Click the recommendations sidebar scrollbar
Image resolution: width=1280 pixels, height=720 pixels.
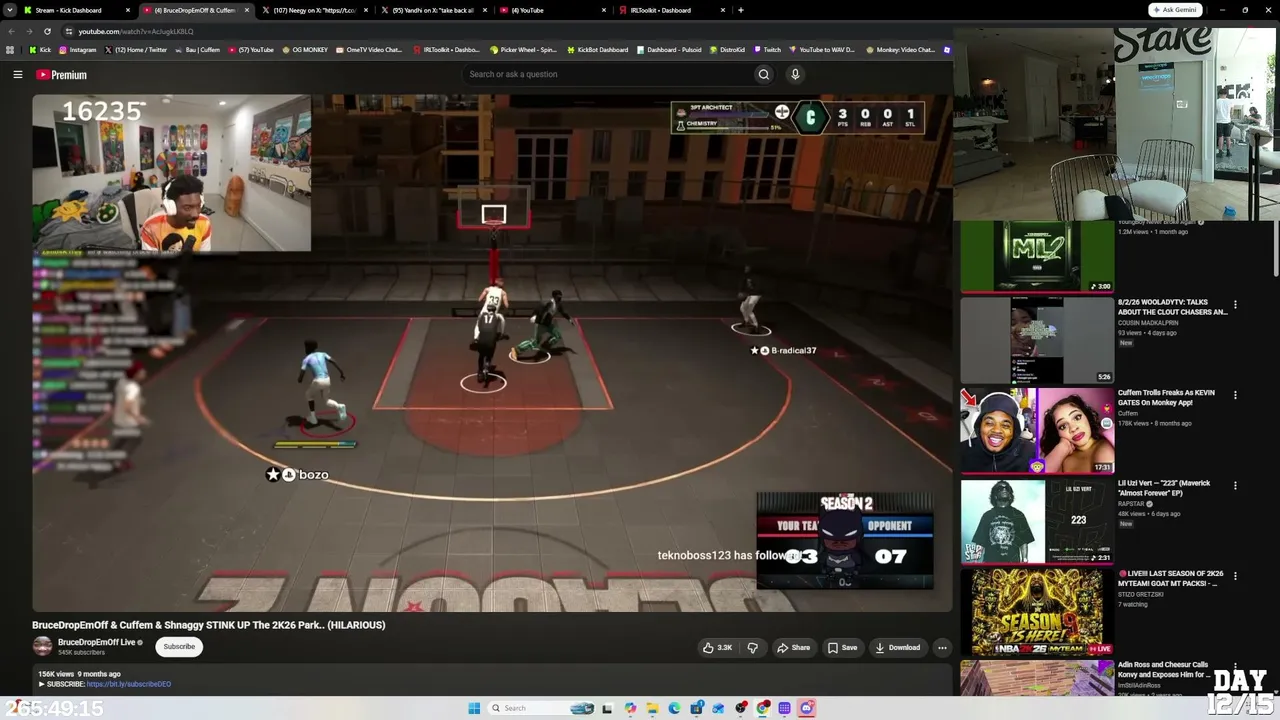point(1275,247)
